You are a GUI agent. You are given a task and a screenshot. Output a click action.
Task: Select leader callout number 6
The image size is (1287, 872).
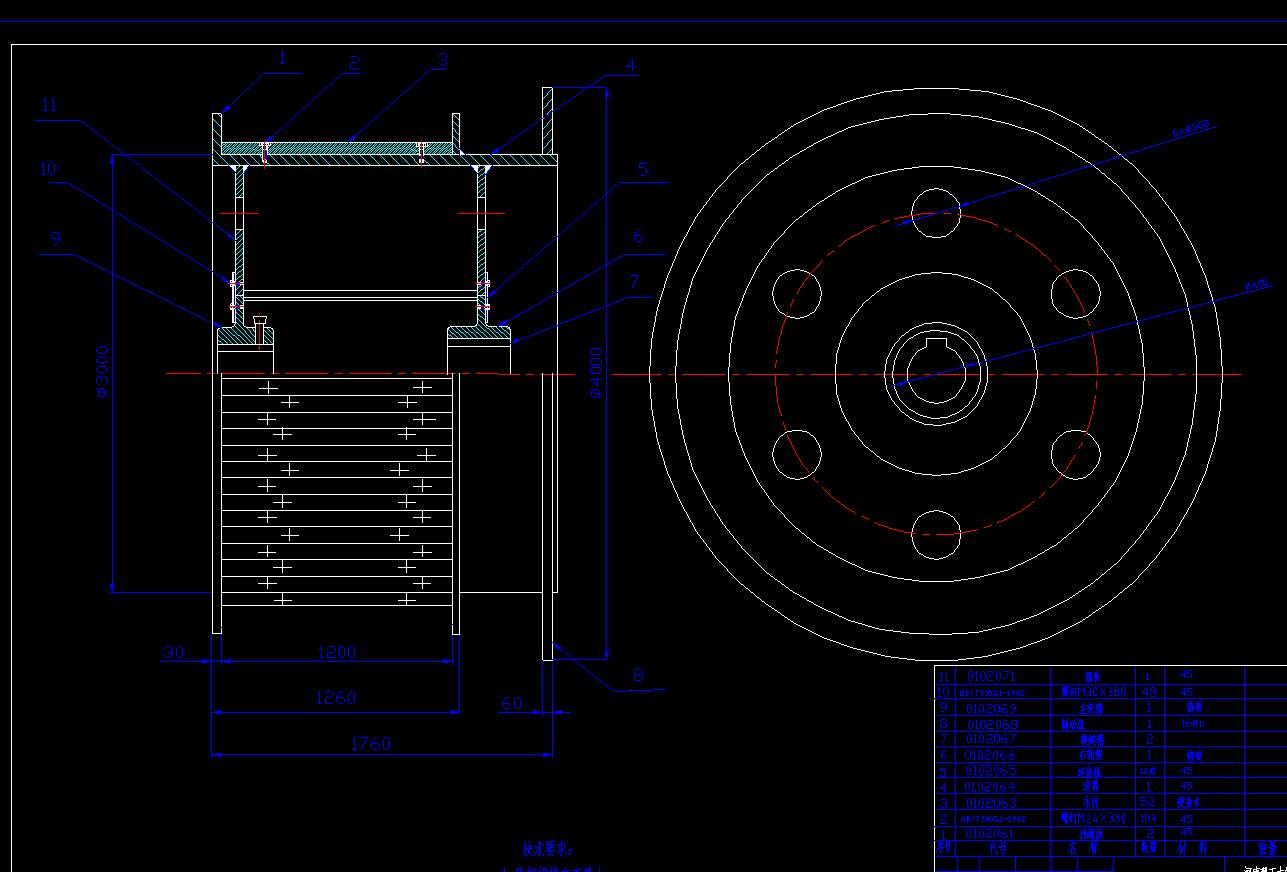pos(637,236)
